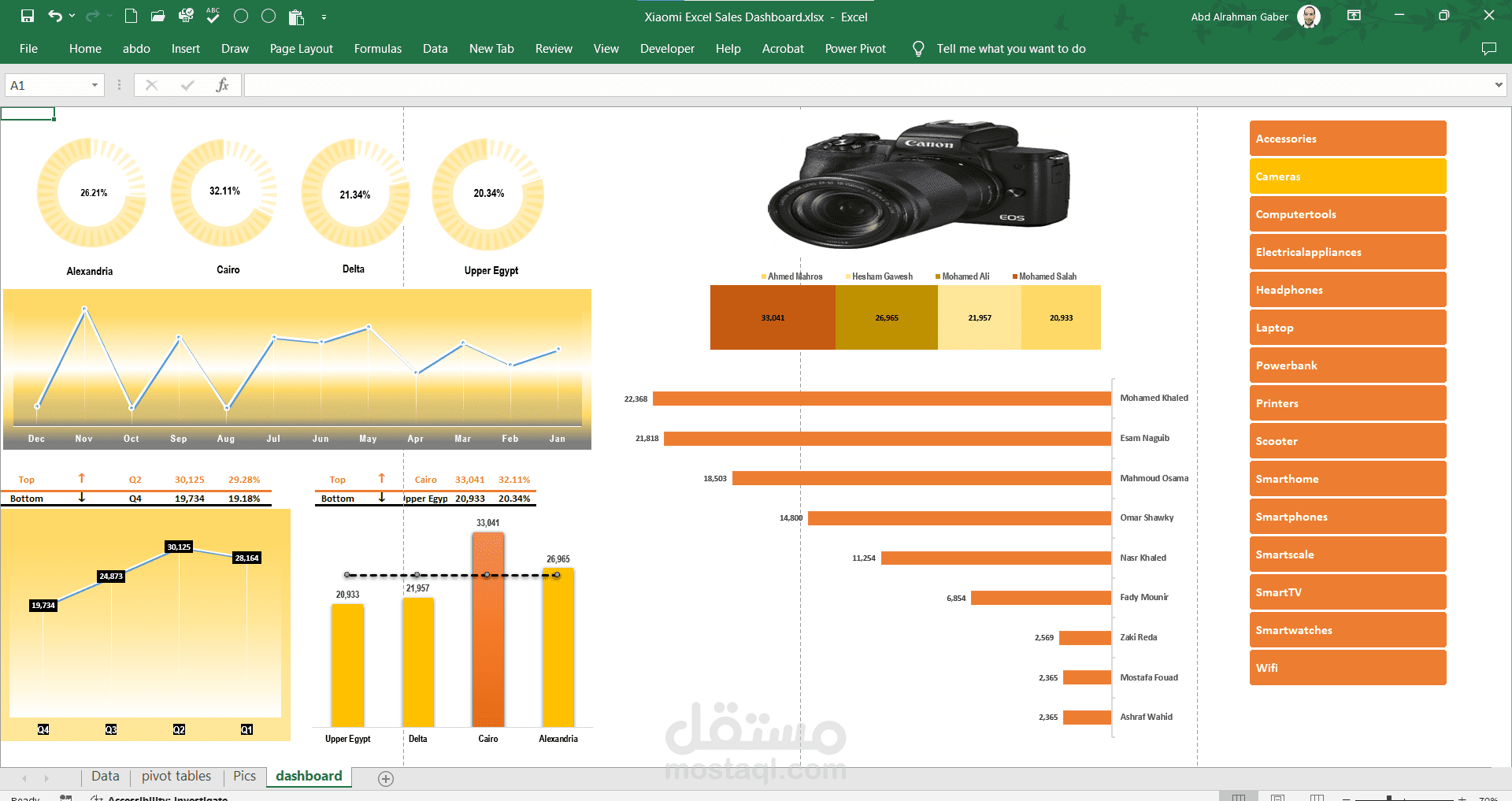Image resolution: width=1512 pixels, height=801 pixels.
Task: Open the Customize Quick Access Toolbar dropdown
Action: [x=324, y=17]
